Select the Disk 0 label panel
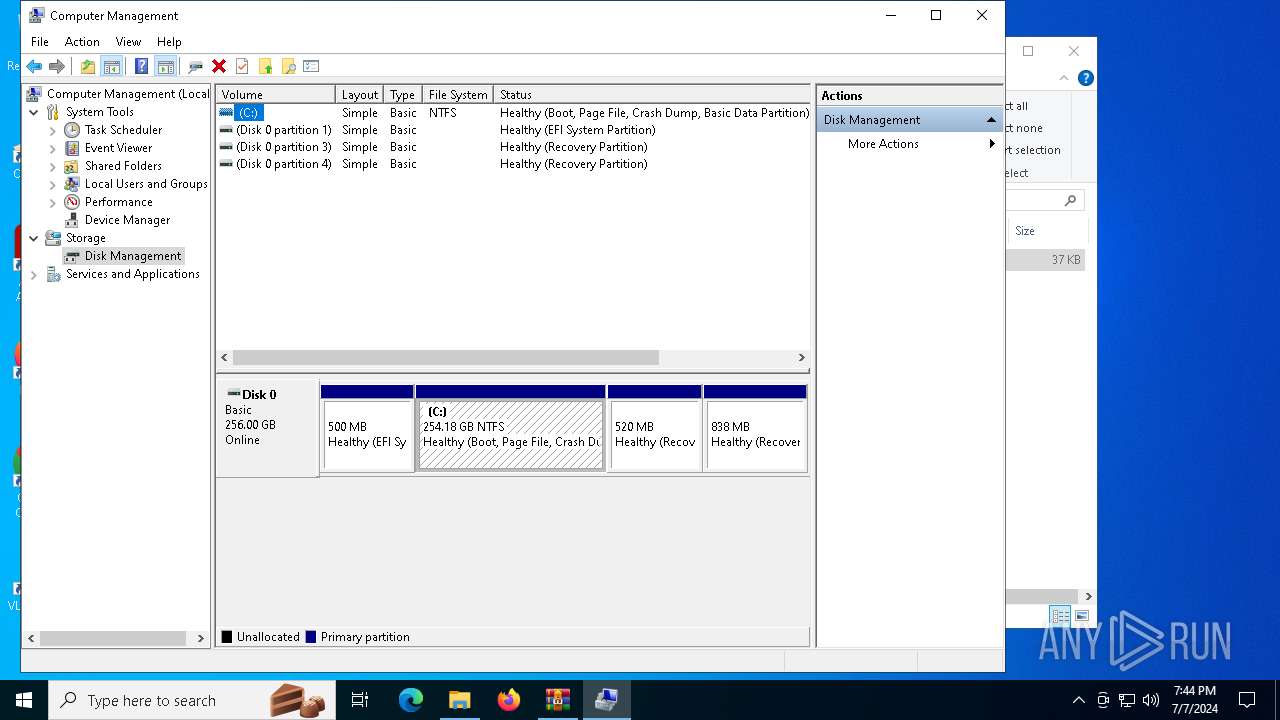This screenshot has height=720, width=1280. tap(267, 428)
